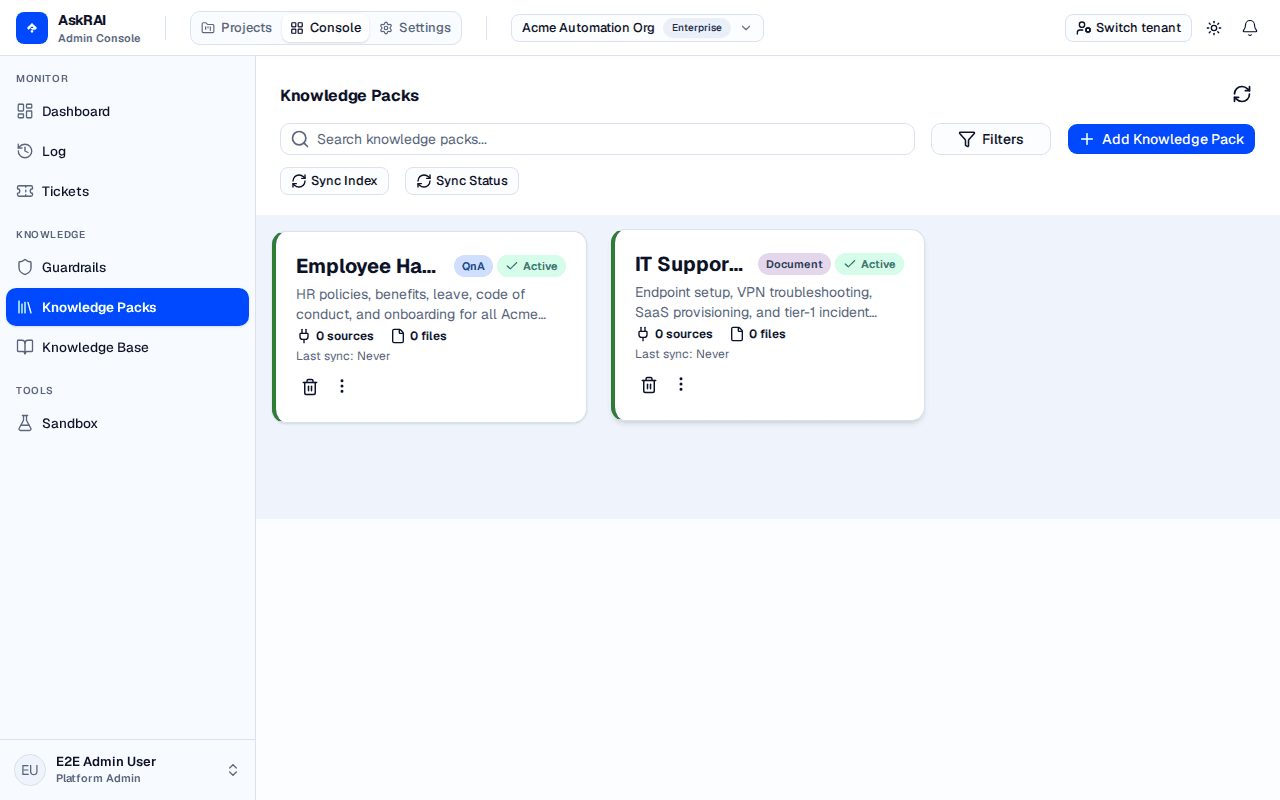Open the Settings tab
Image resolution: width=1280 pixels, height=800 pixels.
pyautogui.click(x=415, y=28)
